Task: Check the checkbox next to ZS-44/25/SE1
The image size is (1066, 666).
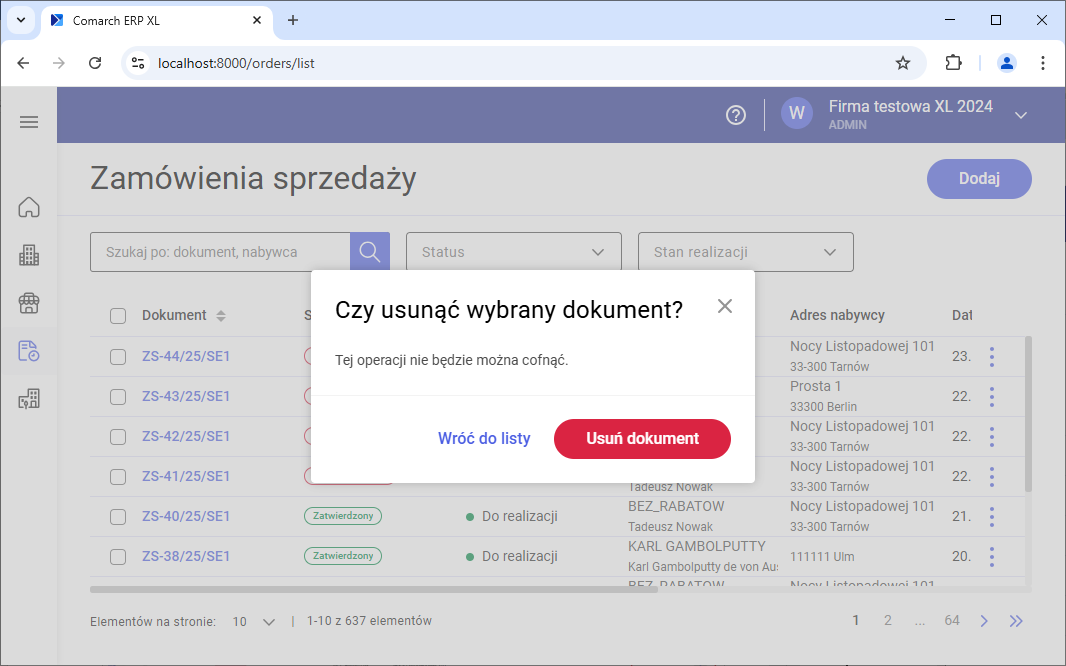Action: pos(117,356)
